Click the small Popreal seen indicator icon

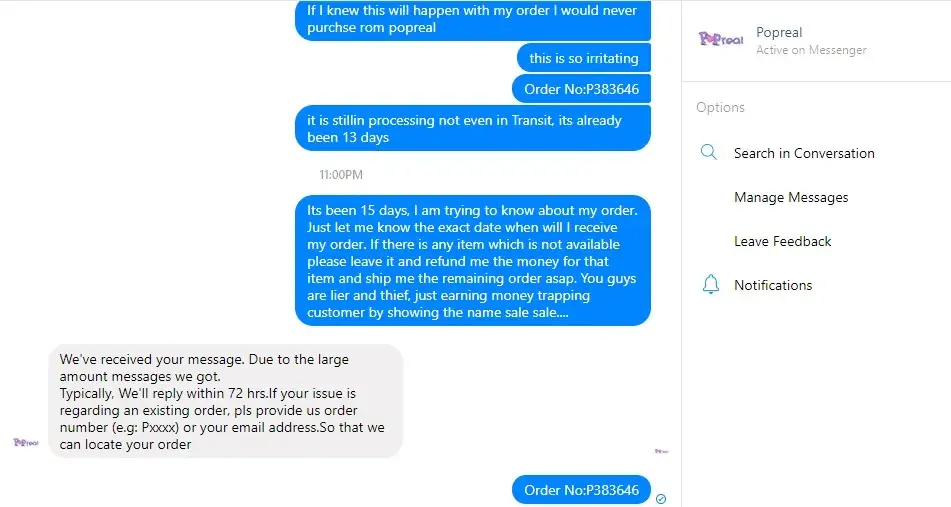point(661,451)
